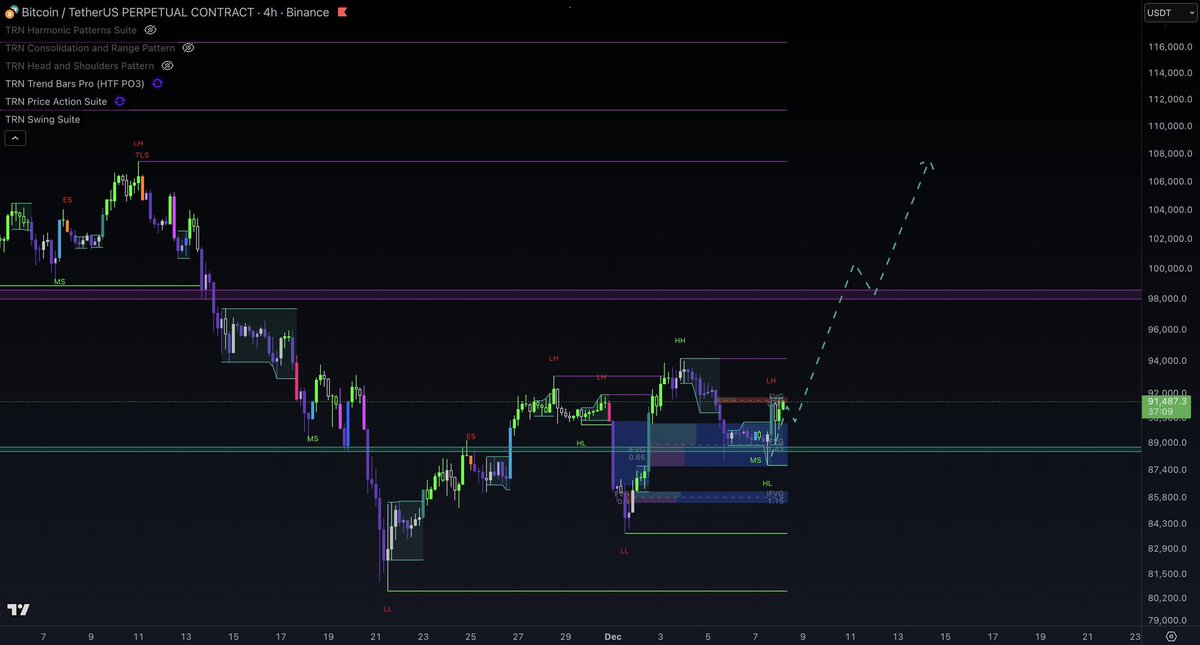Click the Bitcoin coin logo in the chart legend
1200x645 pixels.
11,12
